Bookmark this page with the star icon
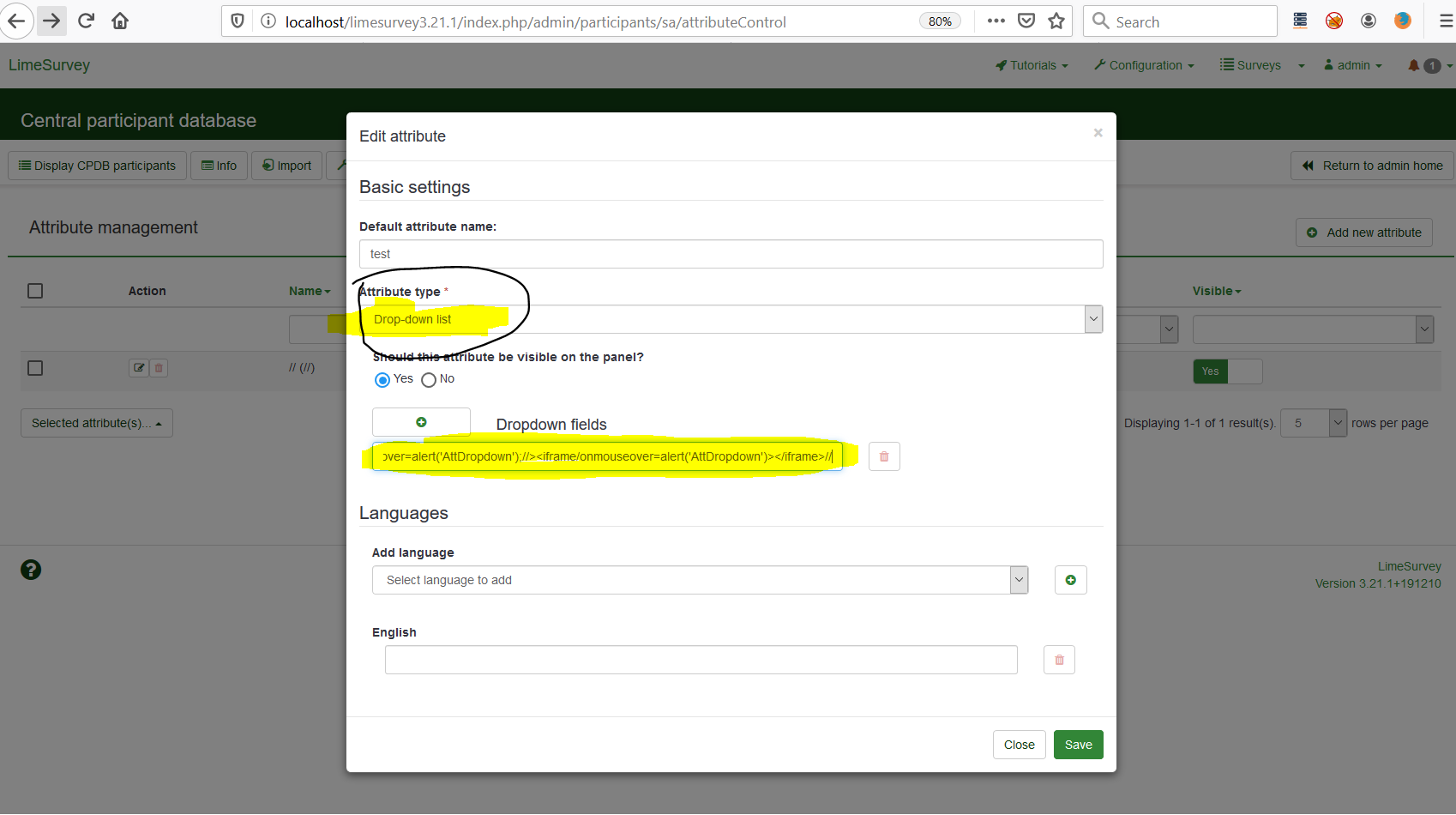The width and height of the screenshot is (1456, 815). point(1056,21)
